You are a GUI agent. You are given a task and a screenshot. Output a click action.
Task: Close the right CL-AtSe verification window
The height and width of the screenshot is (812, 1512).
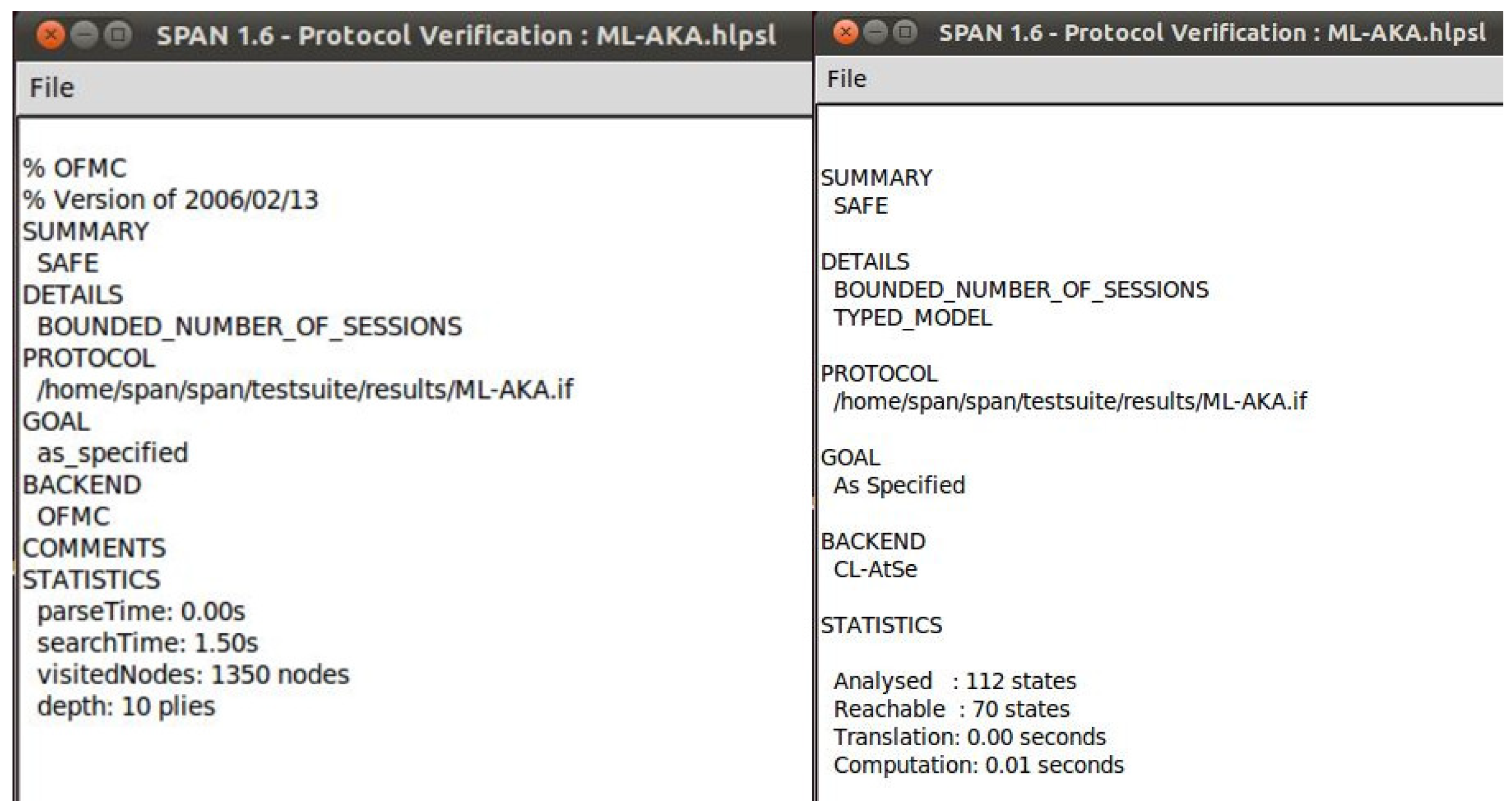pos(845,32)
